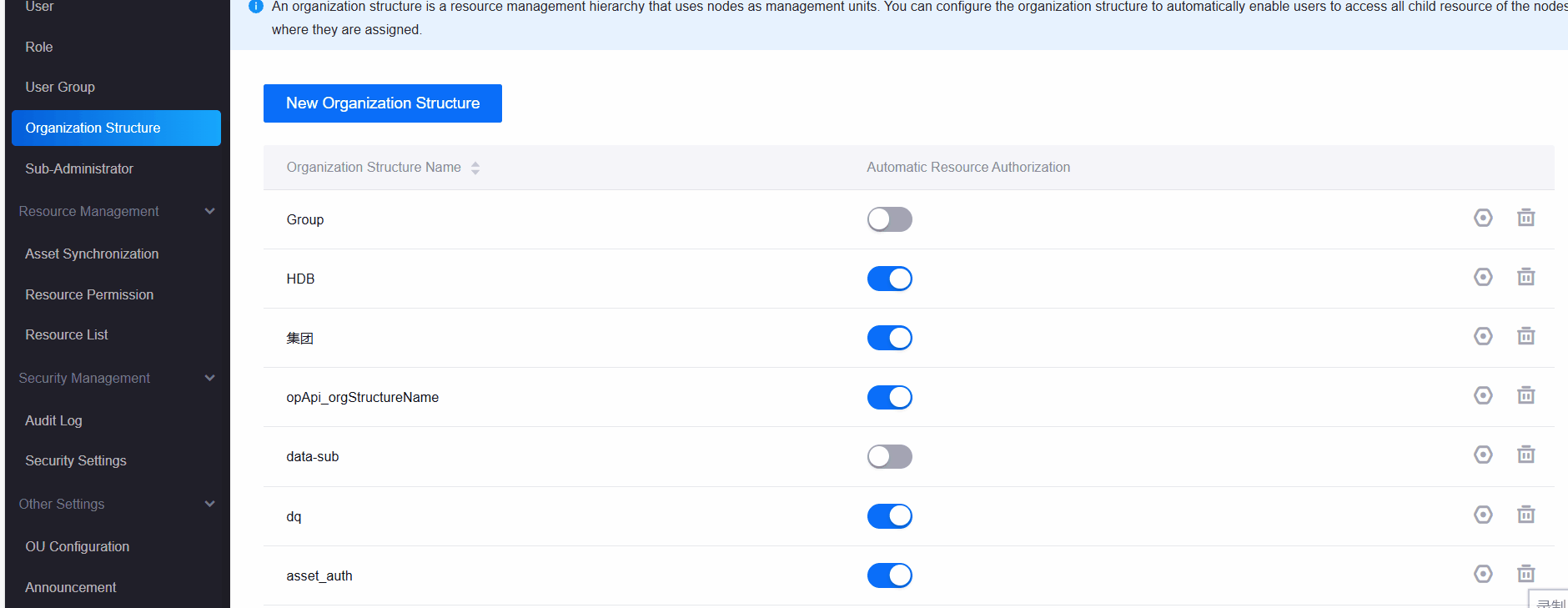Open settings icon for data-sub row
The width and height of the screenshot is (1568, 608).
(1483, 455)
